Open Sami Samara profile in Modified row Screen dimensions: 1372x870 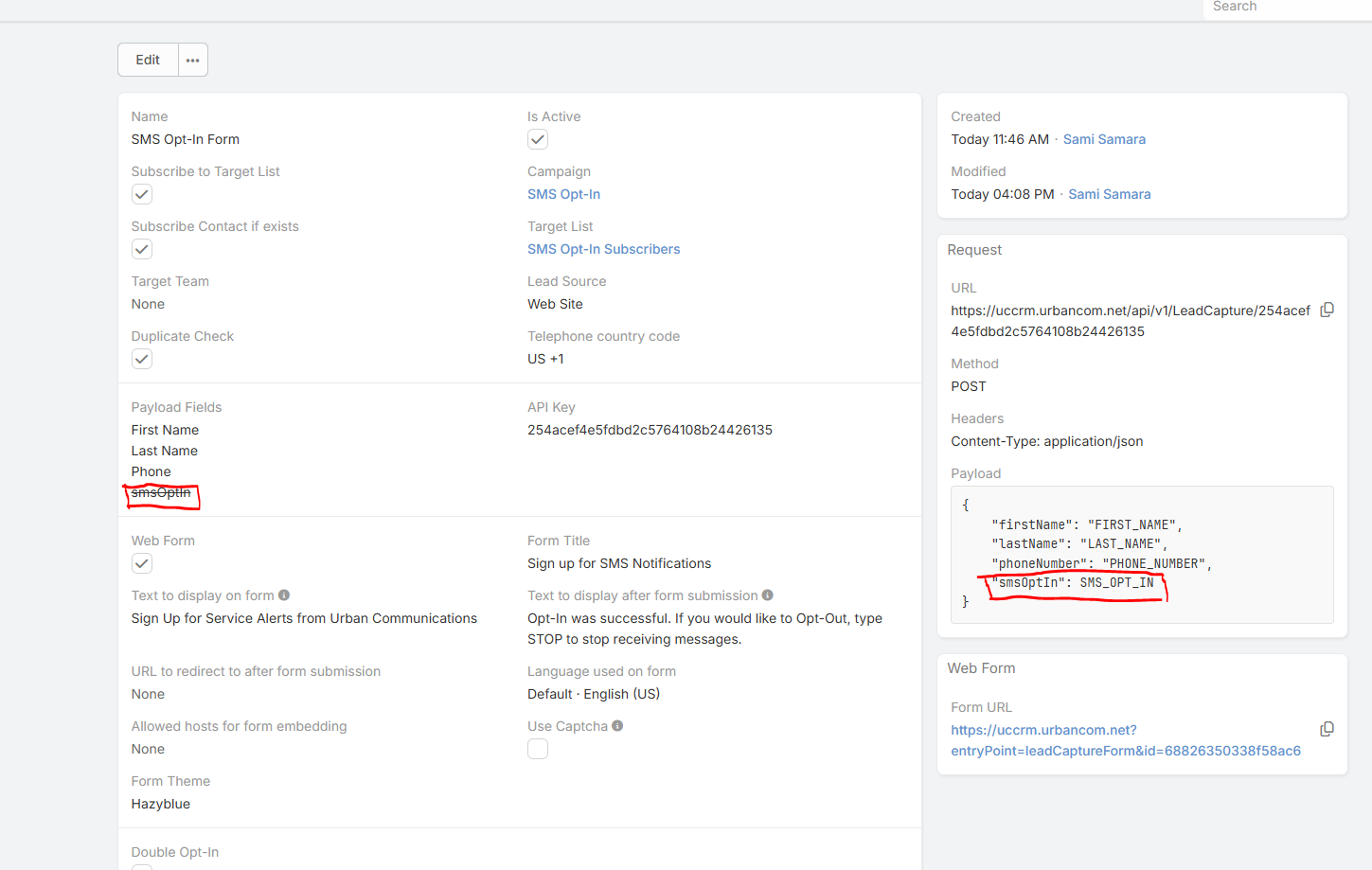coord(1109,194)
